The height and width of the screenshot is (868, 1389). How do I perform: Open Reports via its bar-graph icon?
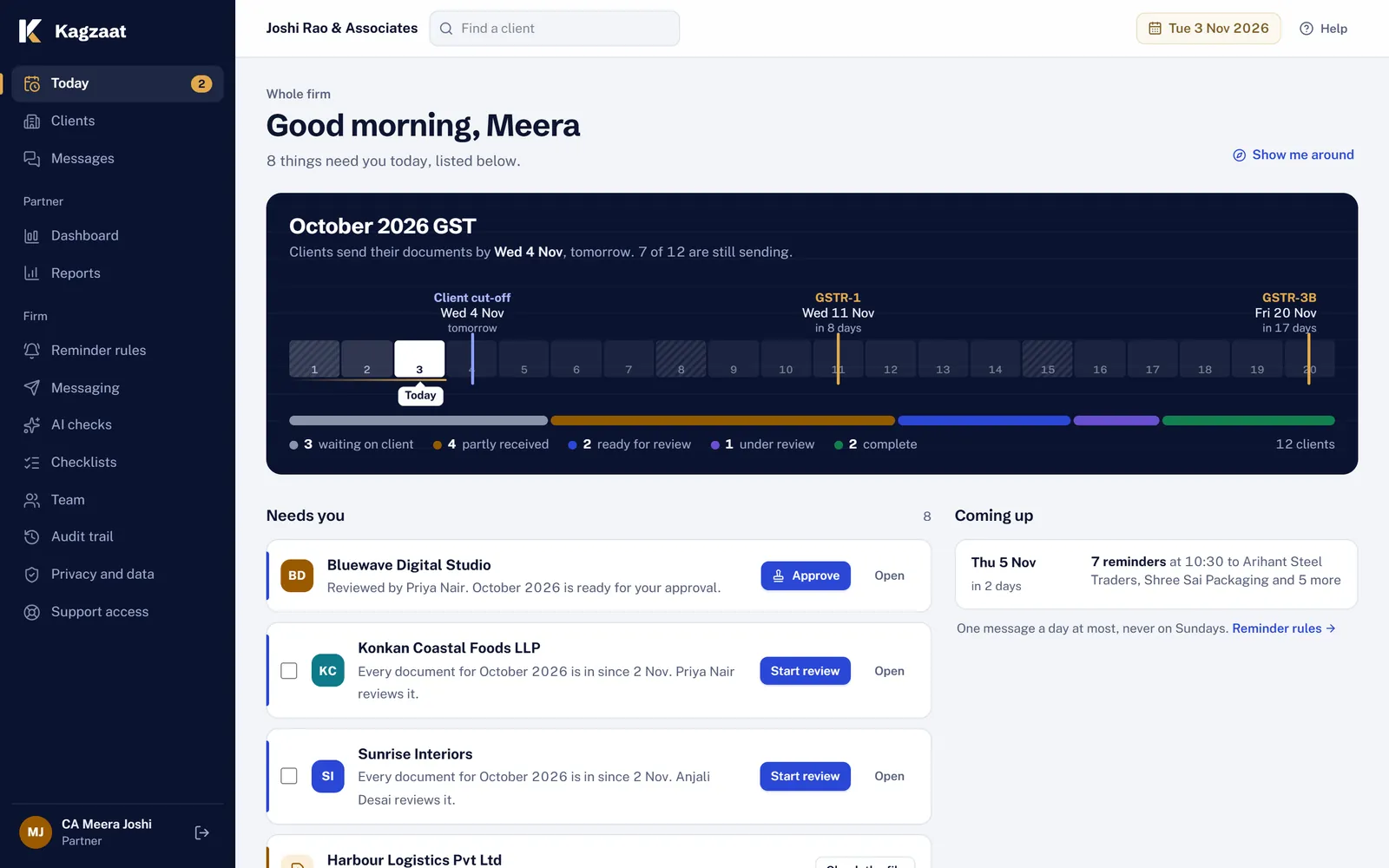[32, 273]
